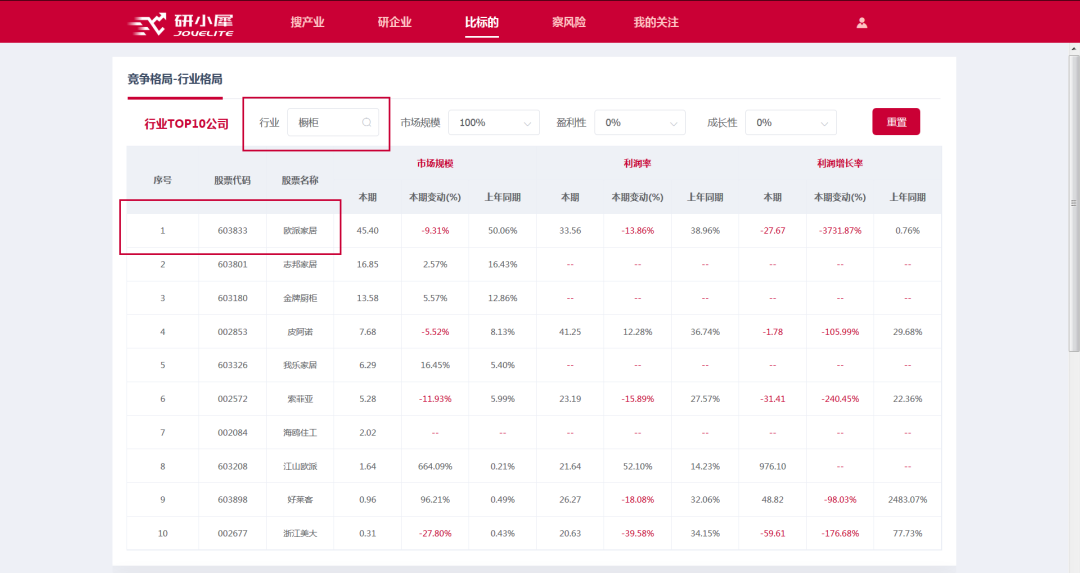Open the 皮阿诺 stock name
This screenshot has width=1080, height=573.
coord(300,332)
